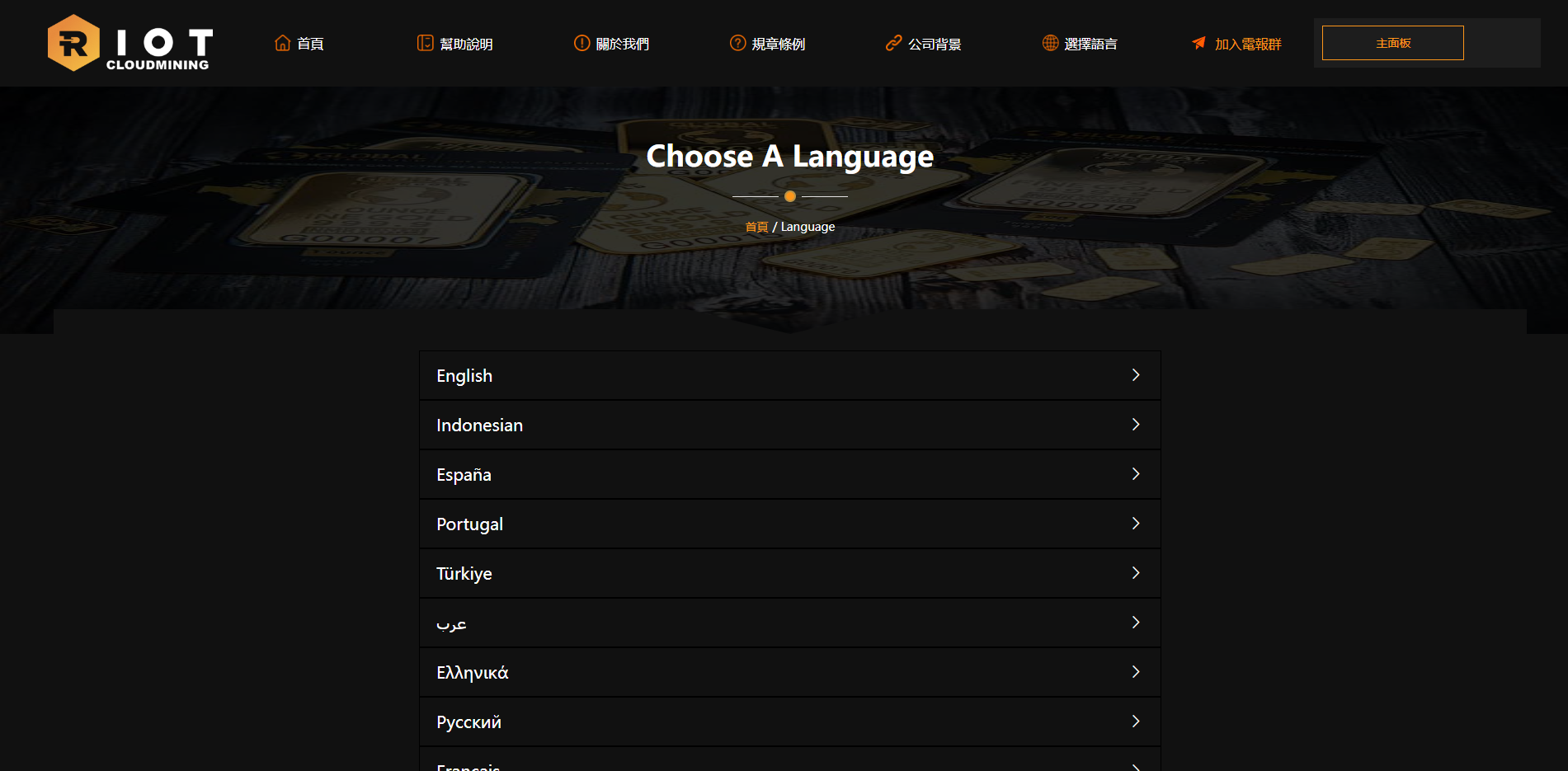Open the 規章條例 menu item
This screenshot has height=771, width=1568.
(778, 44)
